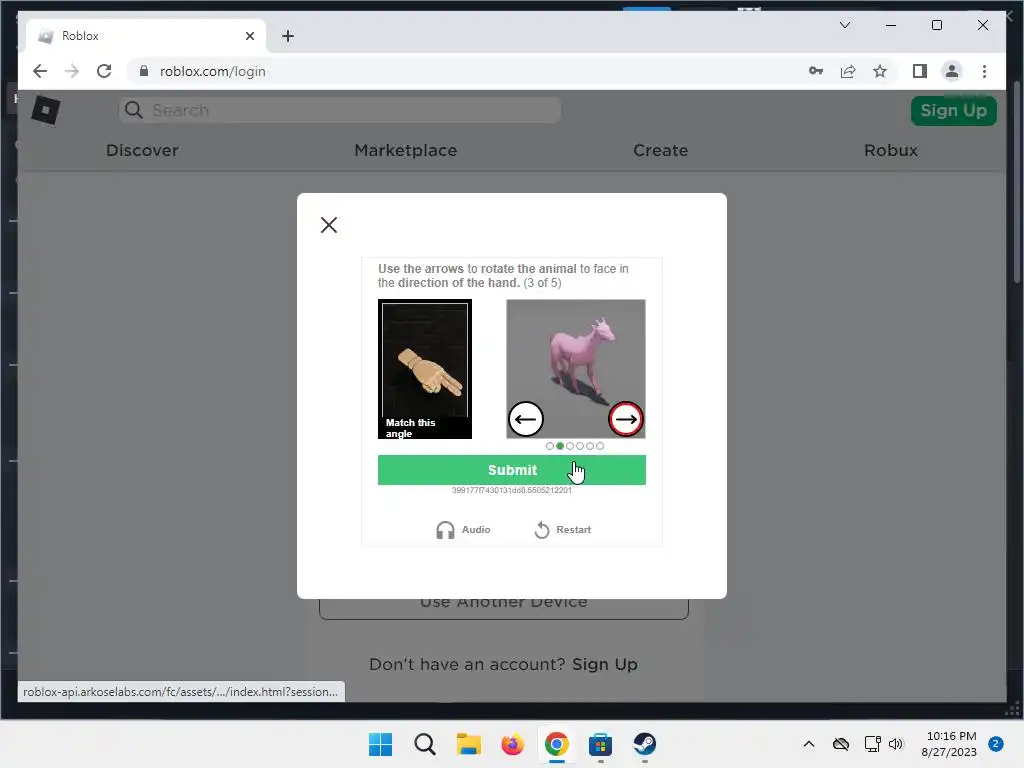Share this page icon
Image resolution: width=1024 pixels, height=768 pixels.
tap(848, 71)
